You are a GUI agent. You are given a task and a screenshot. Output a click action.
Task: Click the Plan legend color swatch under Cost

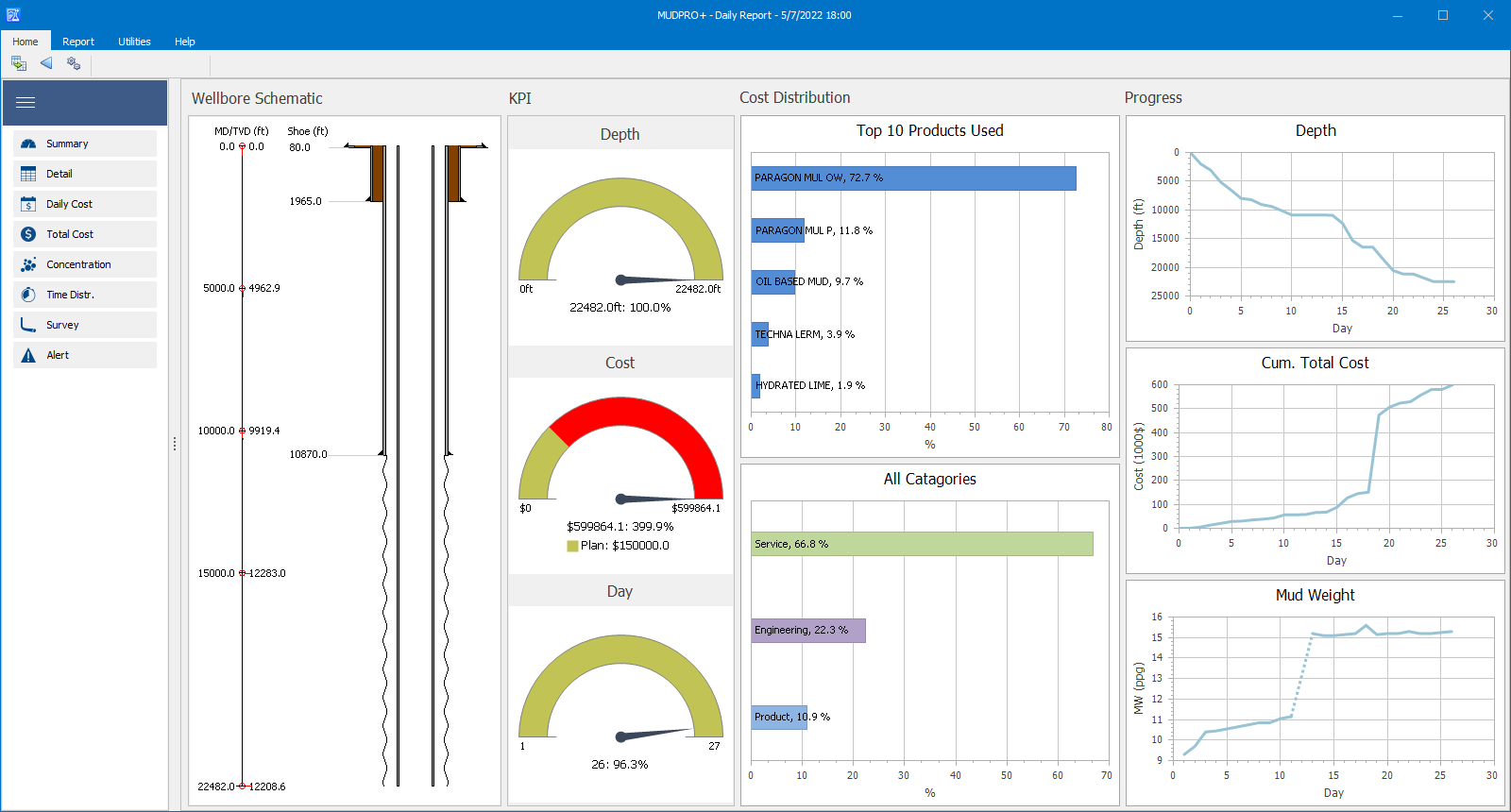572,546
